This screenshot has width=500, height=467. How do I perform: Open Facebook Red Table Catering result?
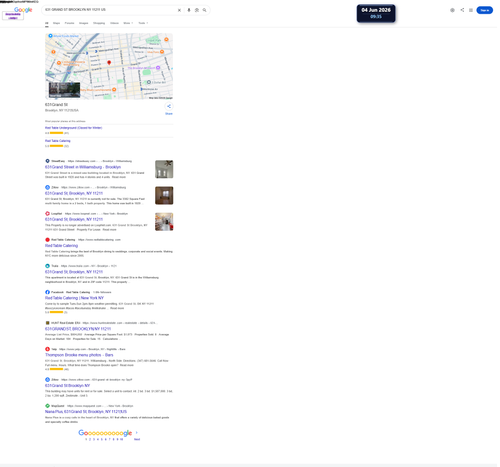click(74, 298)
